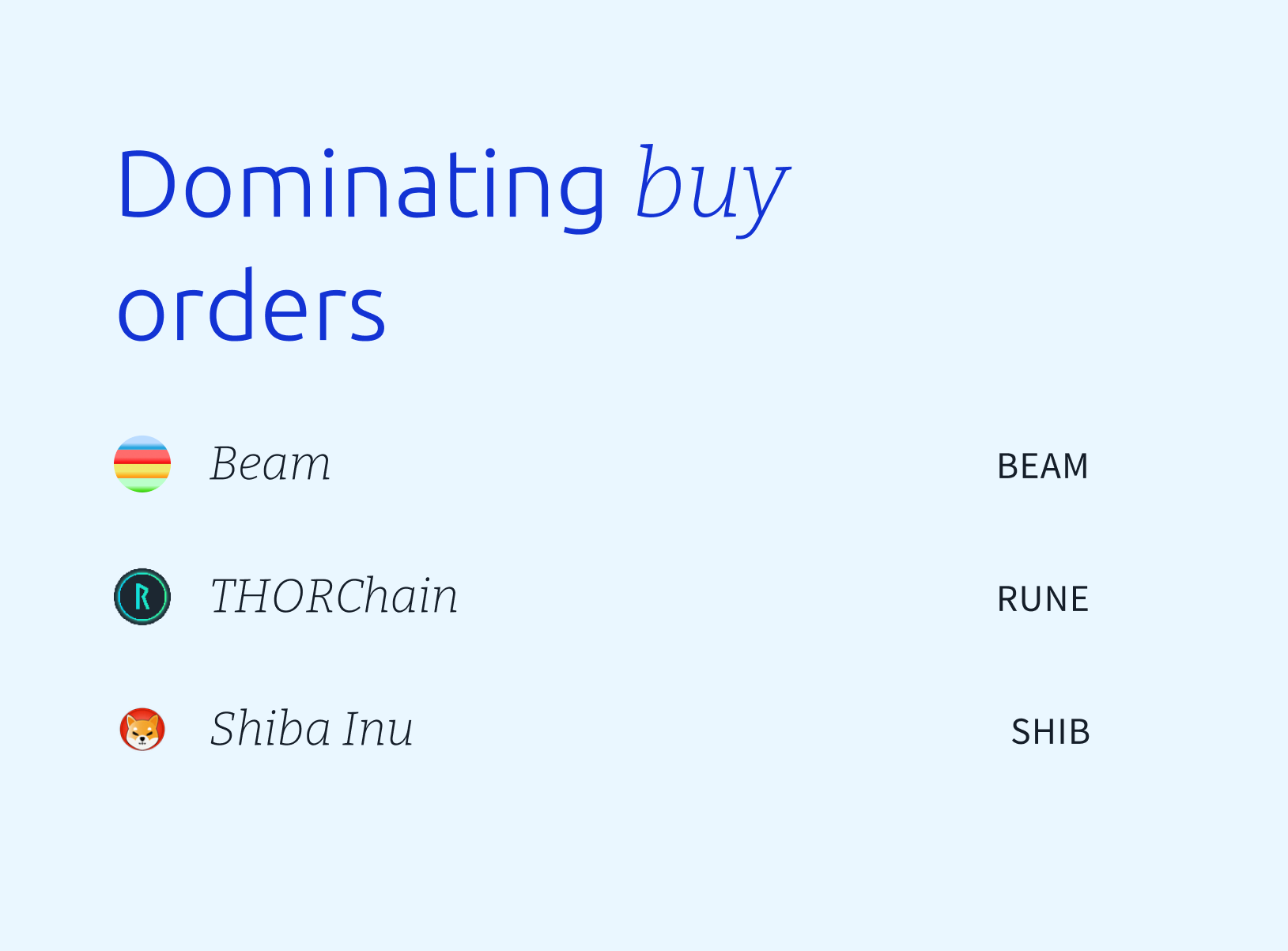Click the word orders in the heading
The height and width of the screenshot is (951, 1288).
(251, 307)
